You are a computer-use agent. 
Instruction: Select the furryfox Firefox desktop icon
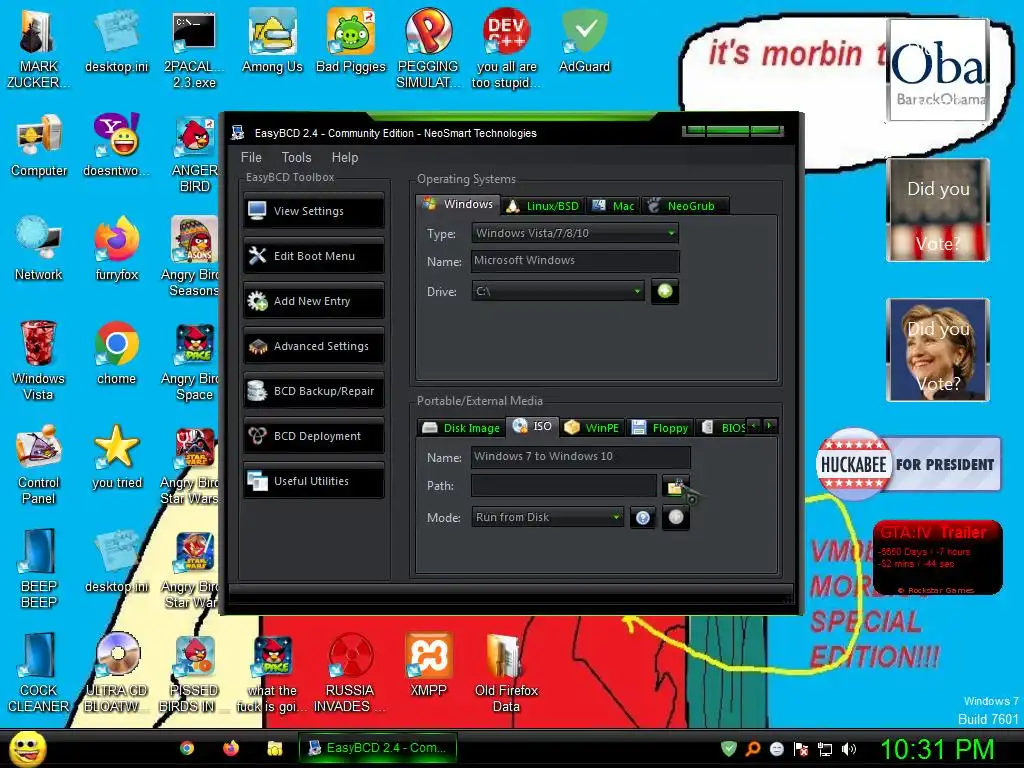117,248
